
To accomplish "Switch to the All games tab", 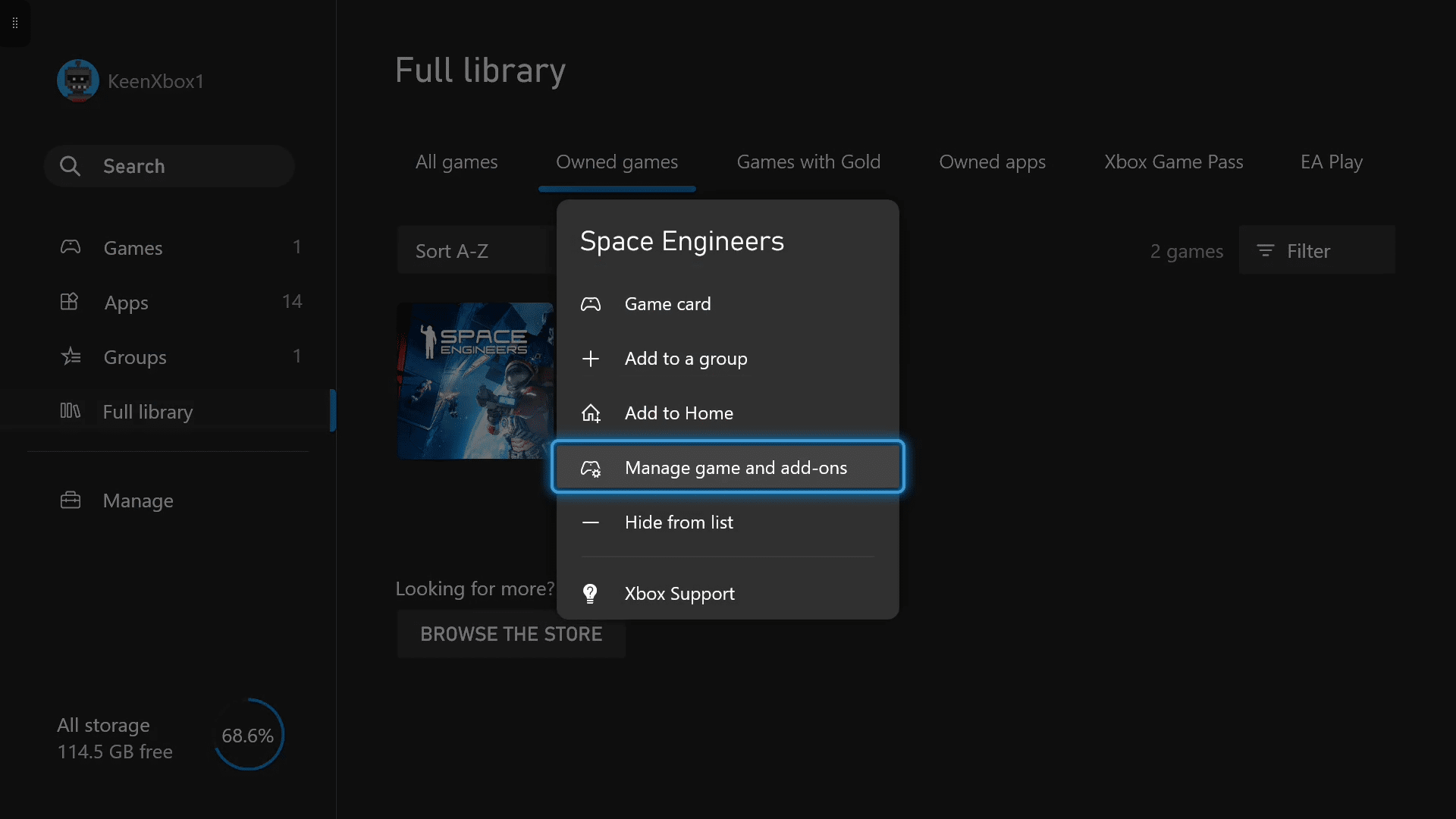I will pyautogui.click(x=457, y=162).
